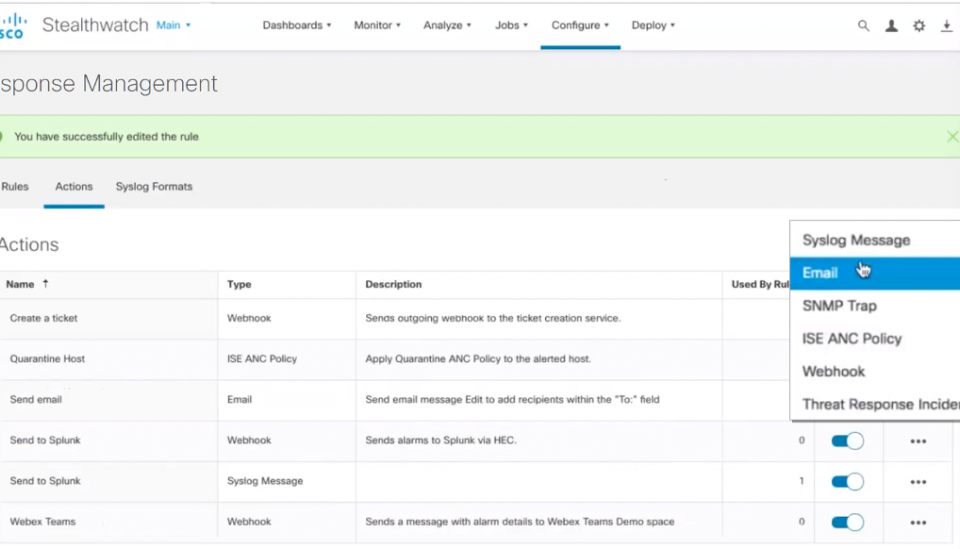Click the Type column header
The height and width of the screenshot is (549, 960).
coord(239,284)
